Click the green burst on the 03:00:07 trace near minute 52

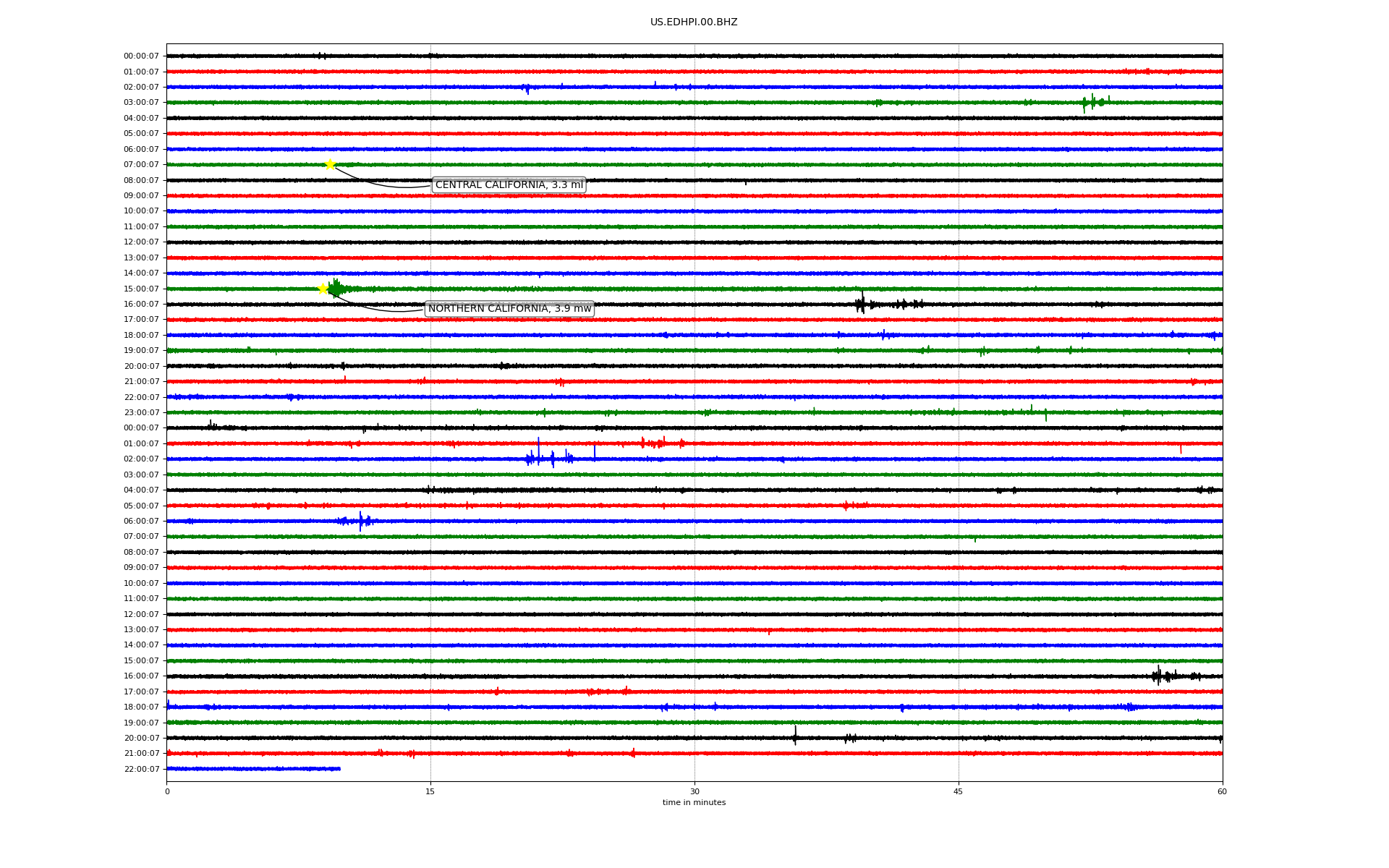click(x=1092, y=102)
